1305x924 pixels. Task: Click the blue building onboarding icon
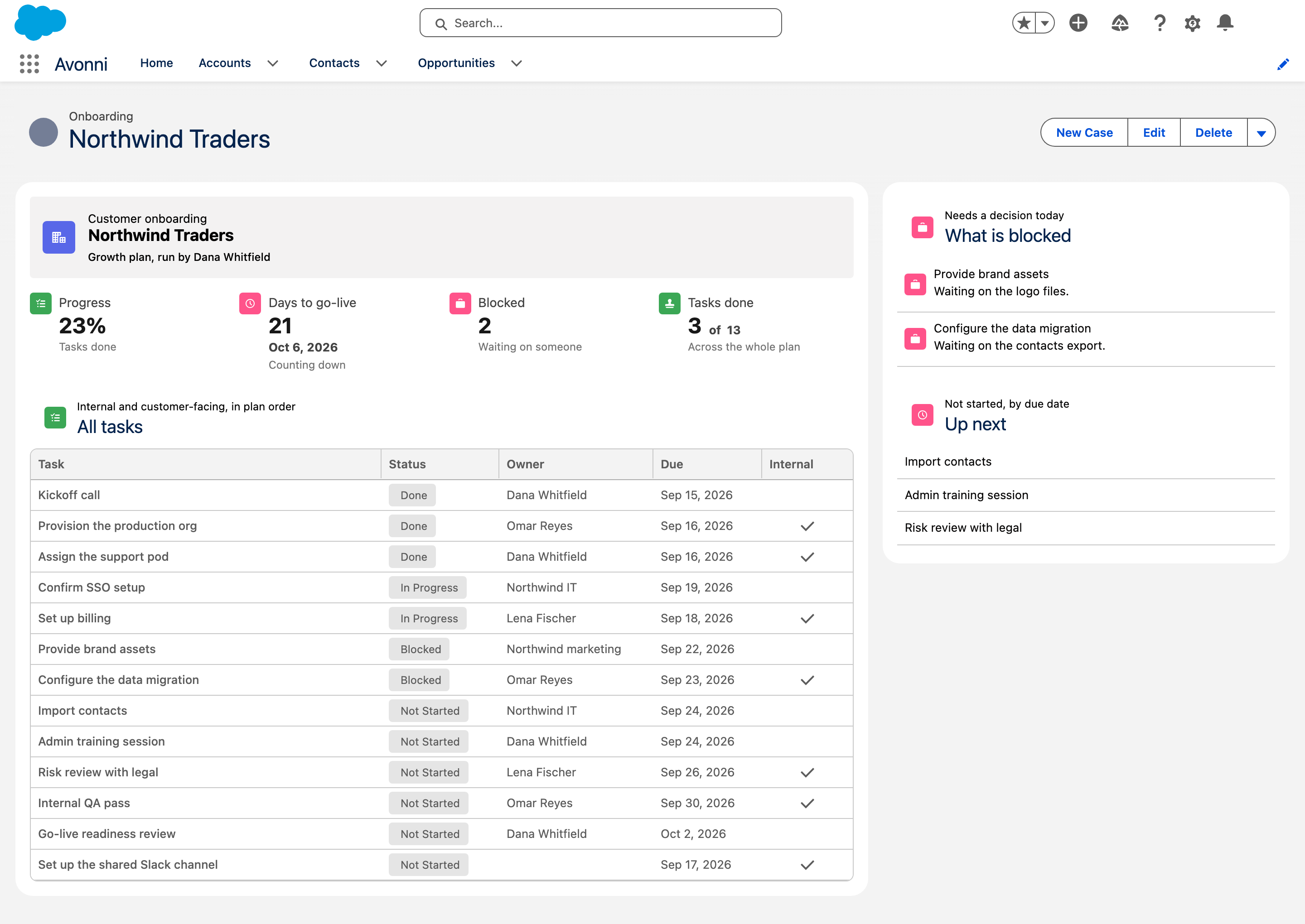[x=58, y=237]
